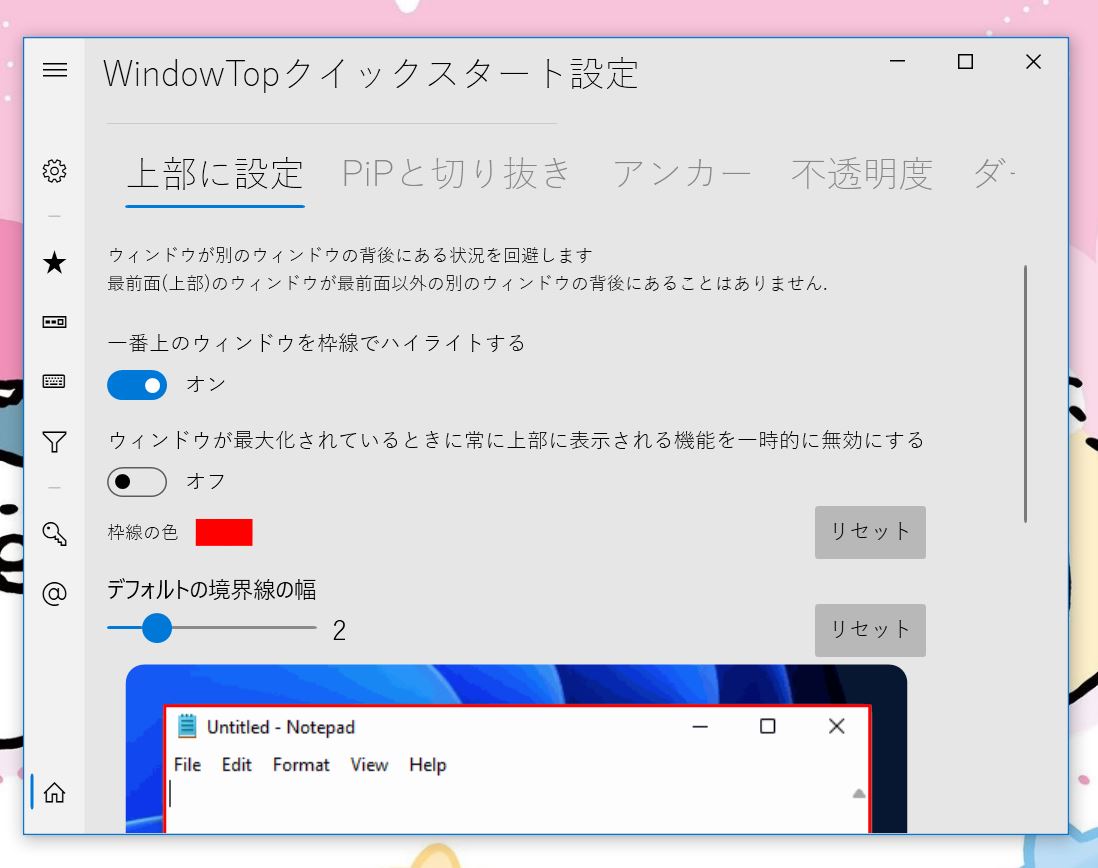The height and width of the screenshot is (868, 1098).
Task: Switch to the 不透明度 tab
Action: coord(862,174)
